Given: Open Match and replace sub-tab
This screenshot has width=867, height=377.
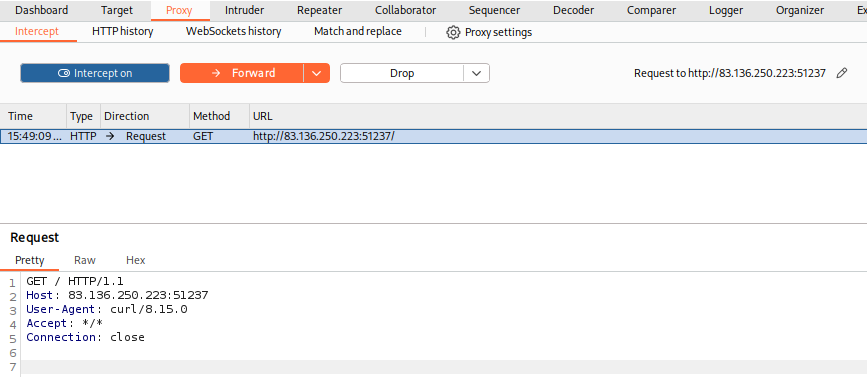Looking at the screenshot, I should (x=358, y=32).
